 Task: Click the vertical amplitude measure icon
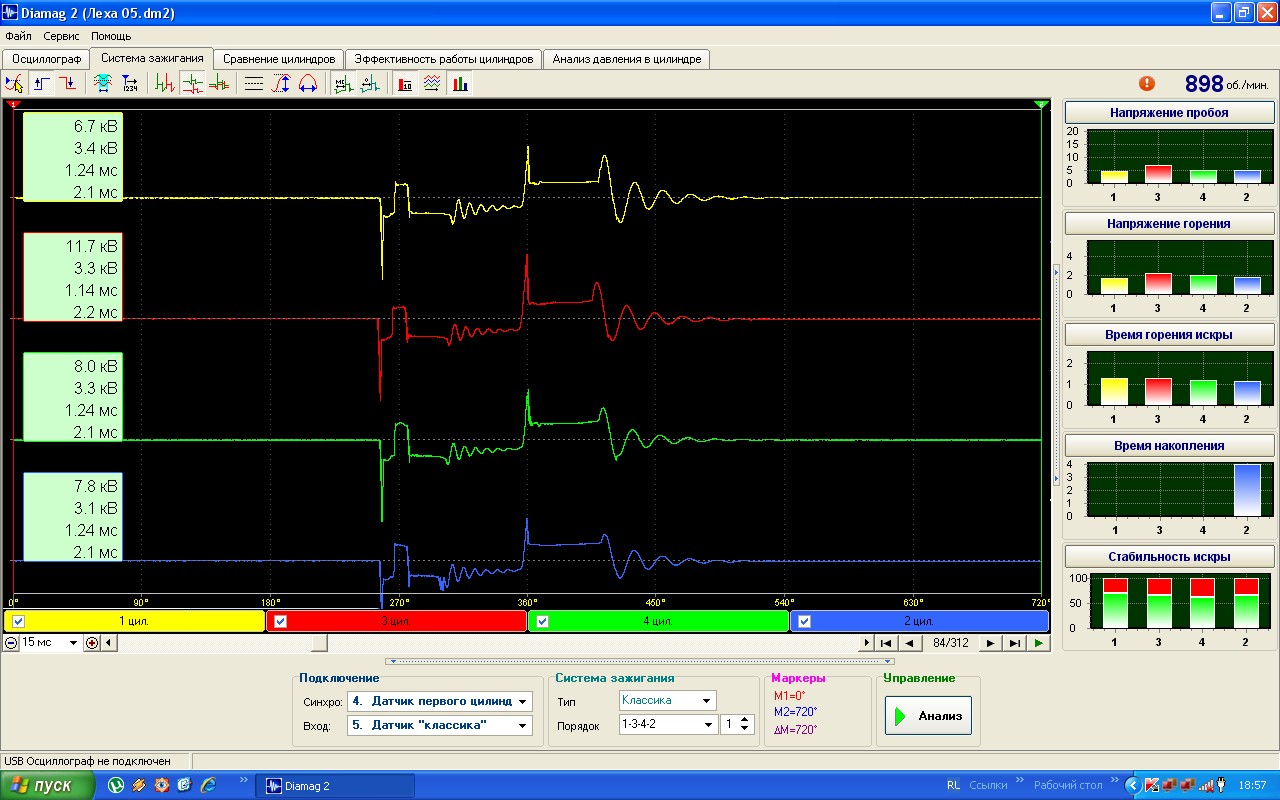click(281, 84)
